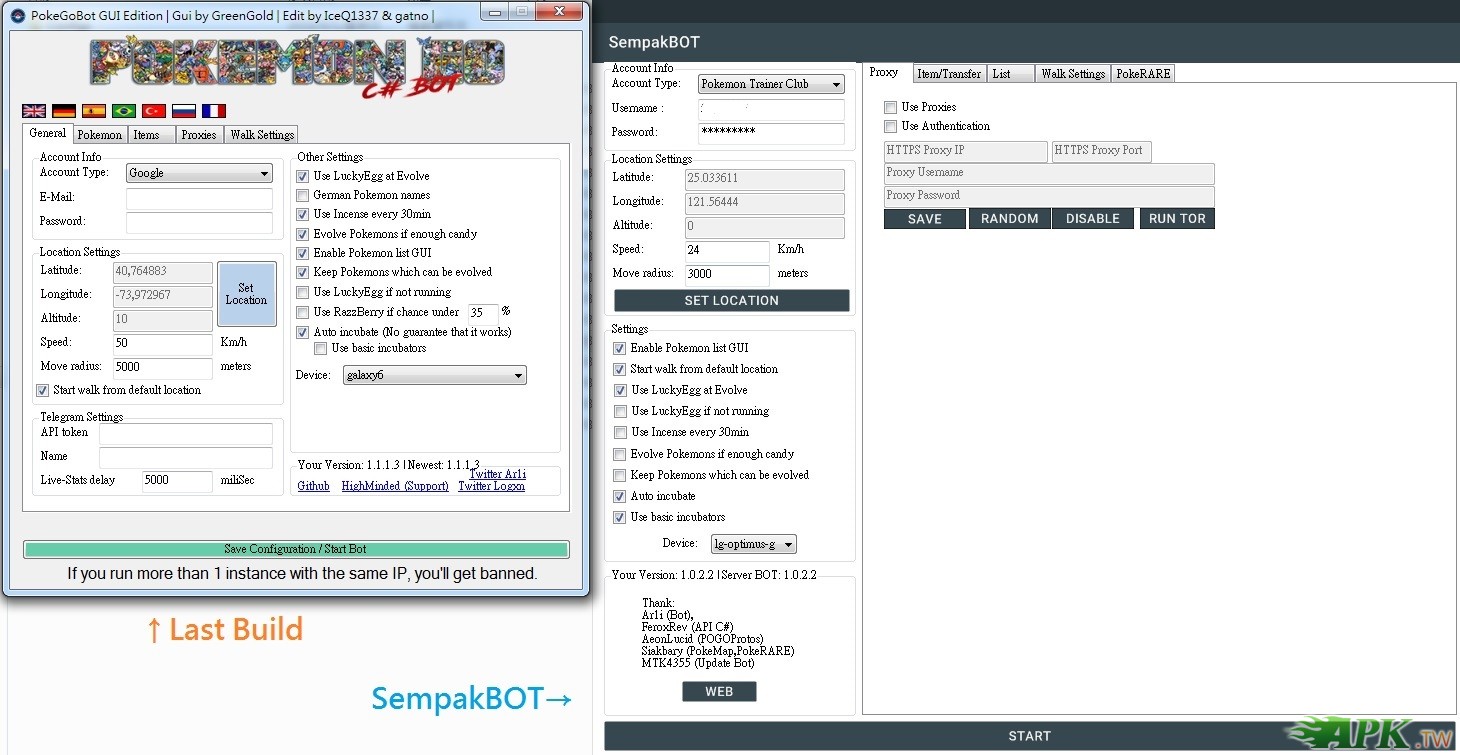Toggle Use basic incubators in SempakBOT
This screenshot has width=1460, height=755.
[620, 517]
